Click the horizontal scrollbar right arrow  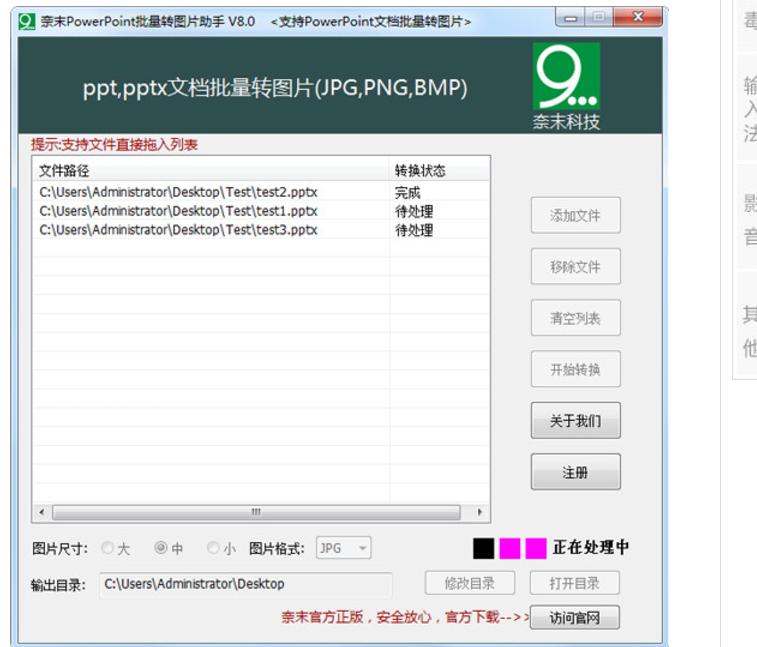point(480,512)
